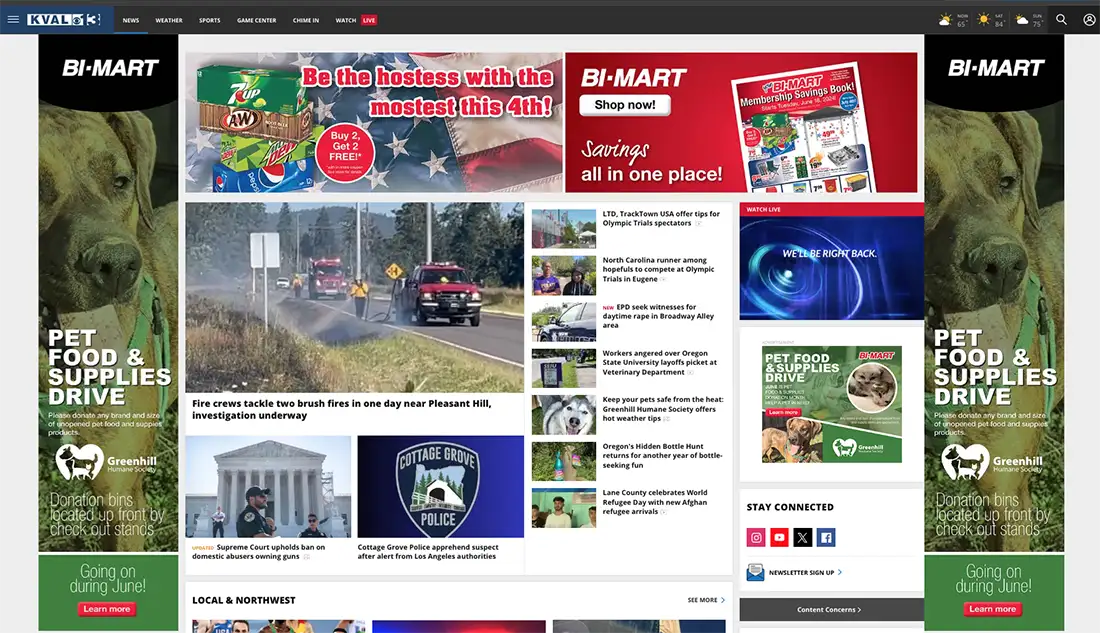This screenshot has width=1100, height=633.
Task: Open Greenhill Humane Society hot weather article
Action: [663, 409]
